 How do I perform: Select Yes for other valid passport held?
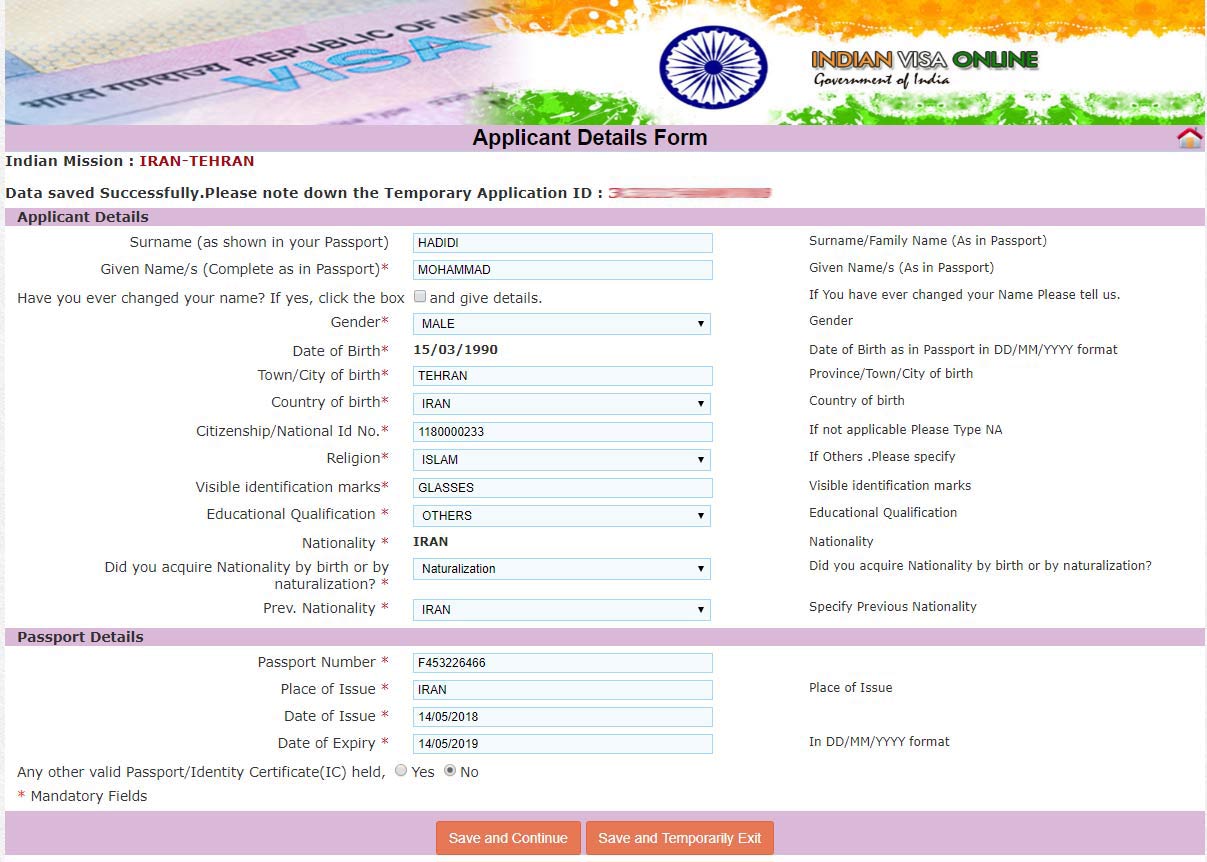(x=401, y=771)
